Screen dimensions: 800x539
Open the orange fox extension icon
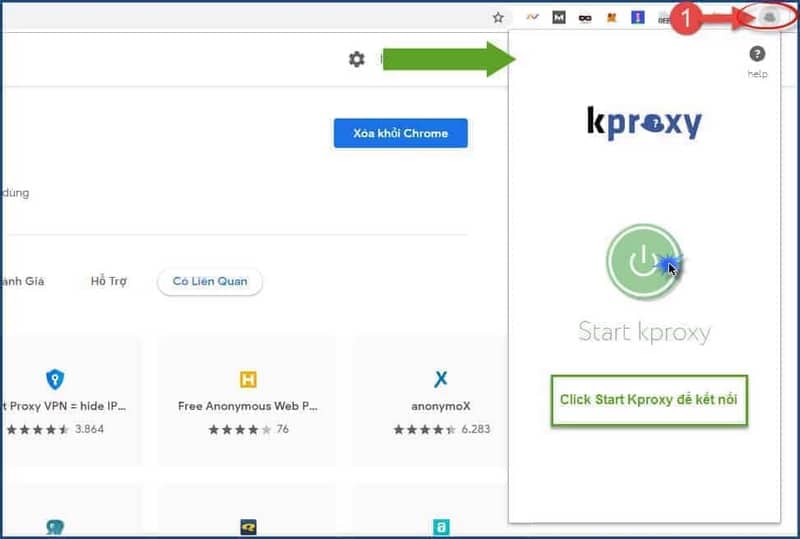[611, 18]
